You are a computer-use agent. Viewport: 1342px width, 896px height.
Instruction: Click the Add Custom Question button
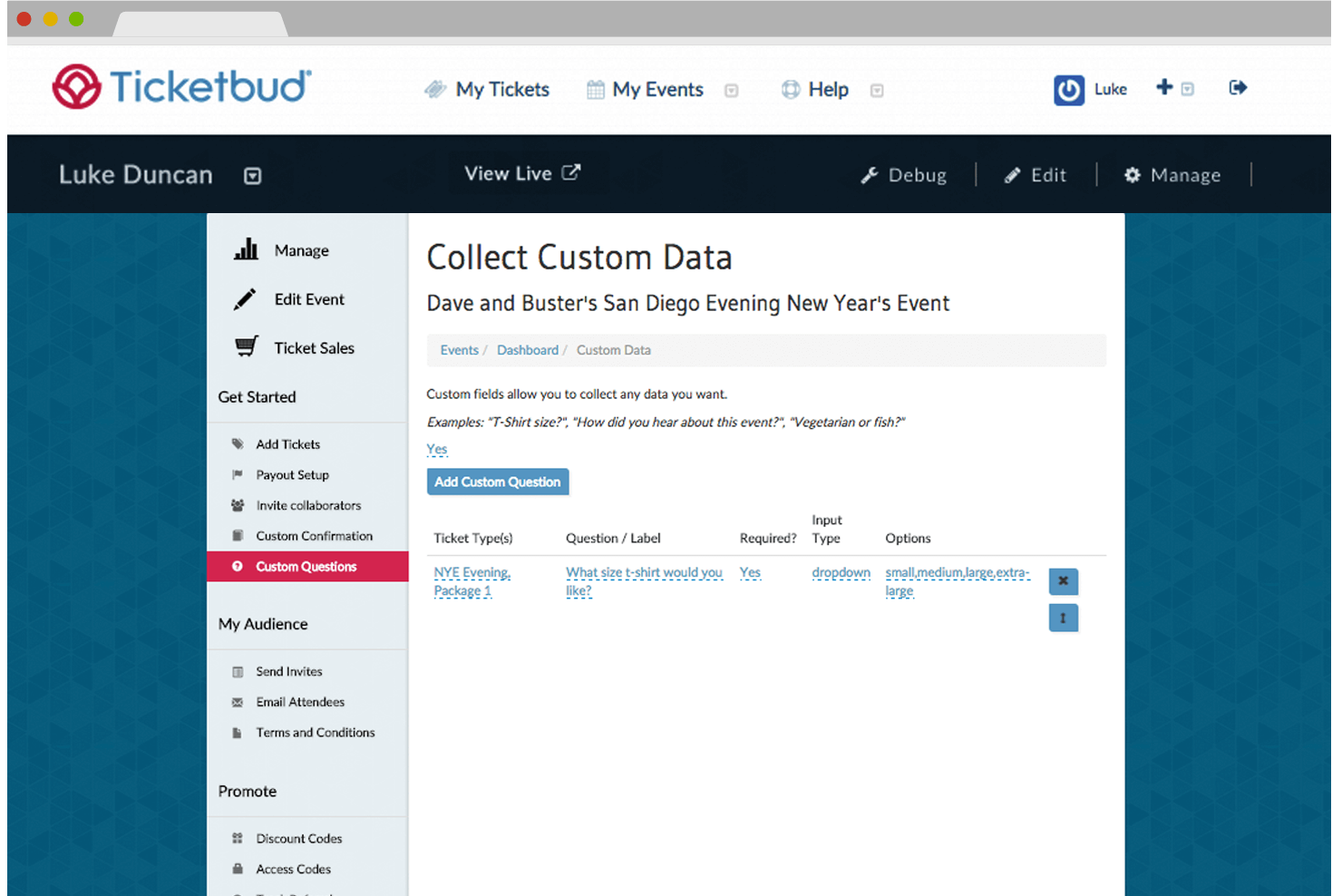497,482
